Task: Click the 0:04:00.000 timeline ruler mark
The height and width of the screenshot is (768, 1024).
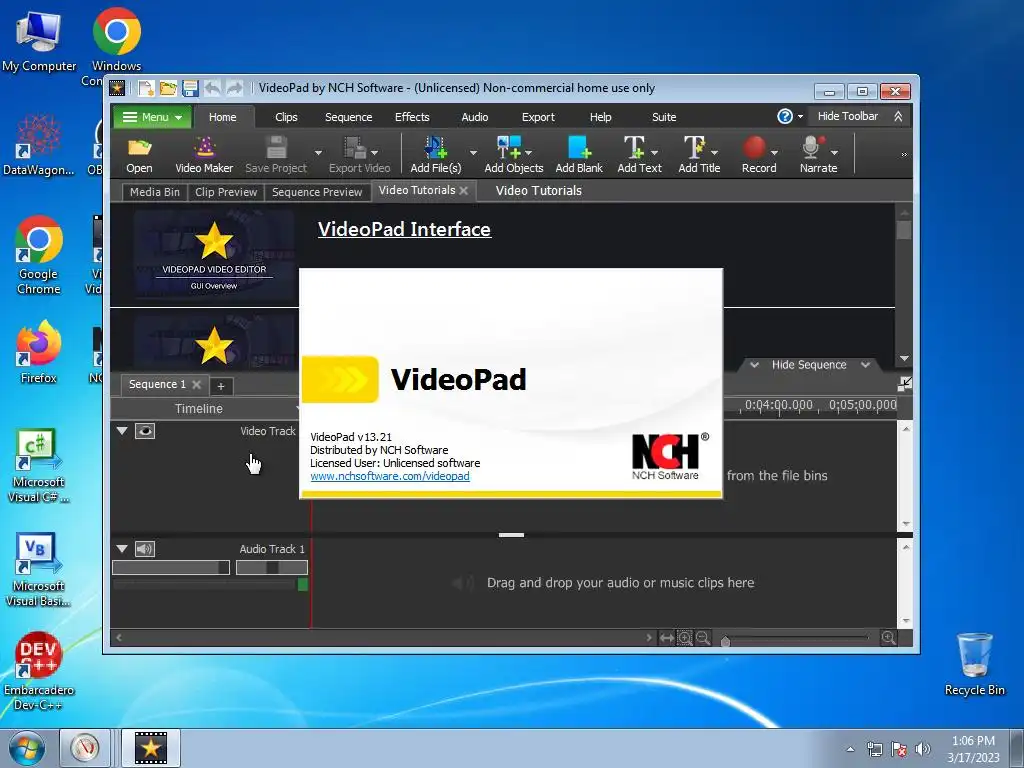Action: click(x=779, y=405)
